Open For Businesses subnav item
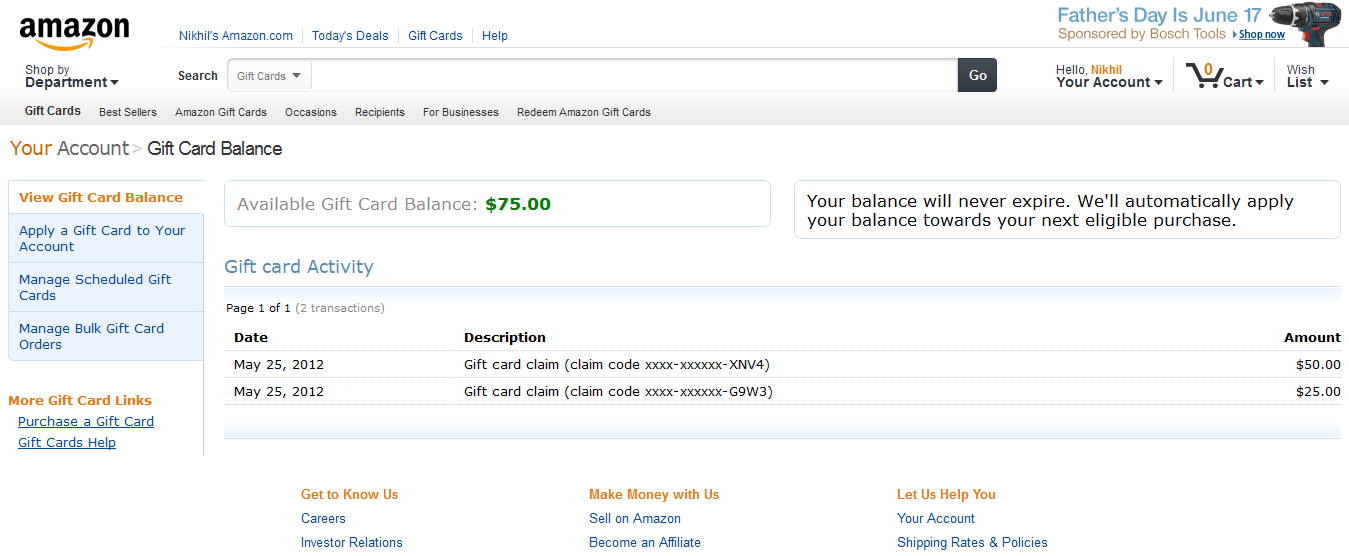This screenshot has width=1349, height=556. [461, 112]
